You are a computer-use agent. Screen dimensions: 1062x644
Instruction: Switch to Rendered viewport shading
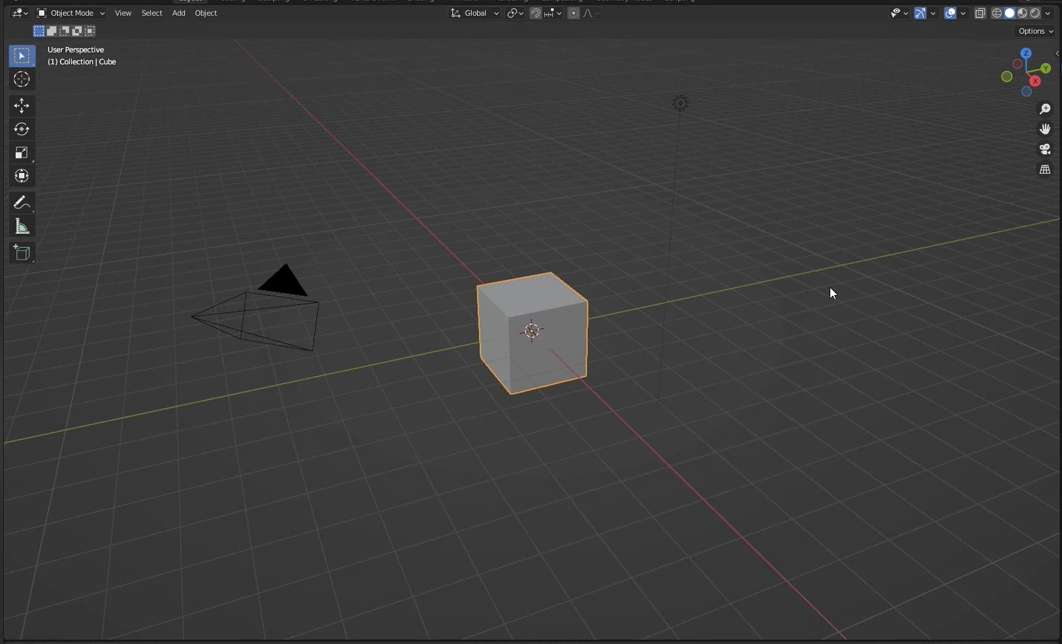coord(1035,13)
